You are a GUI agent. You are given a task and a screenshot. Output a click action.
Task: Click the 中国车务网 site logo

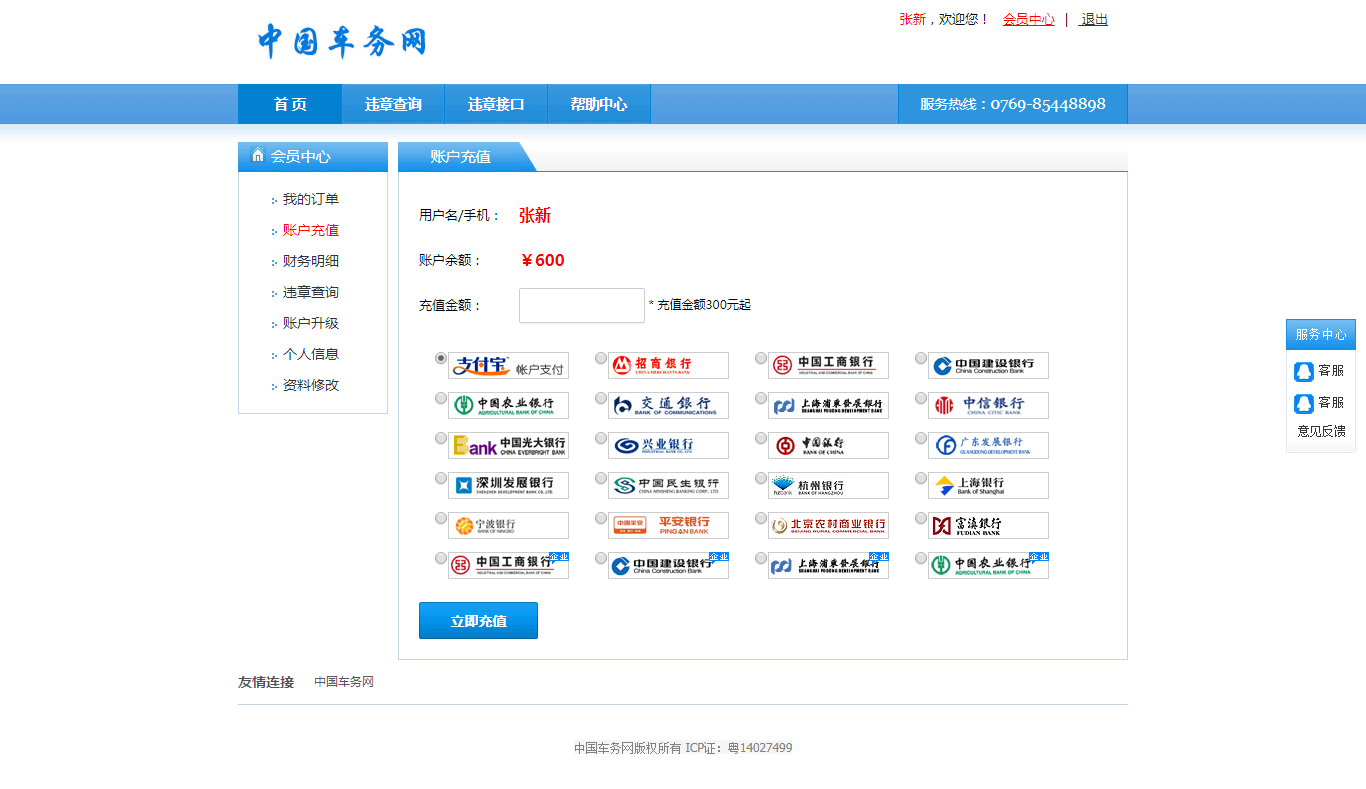pos(342,42)
